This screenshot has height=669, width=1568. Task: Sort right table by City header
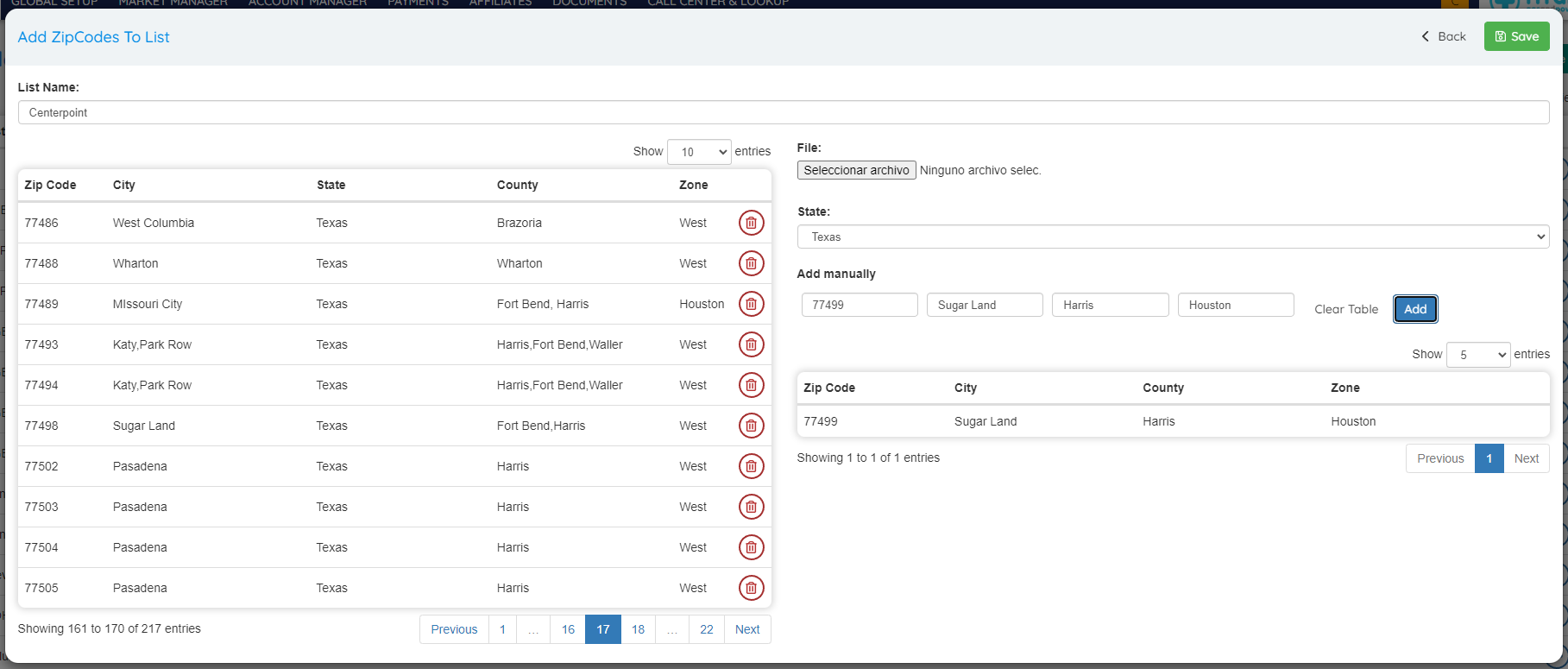[966, 388]
